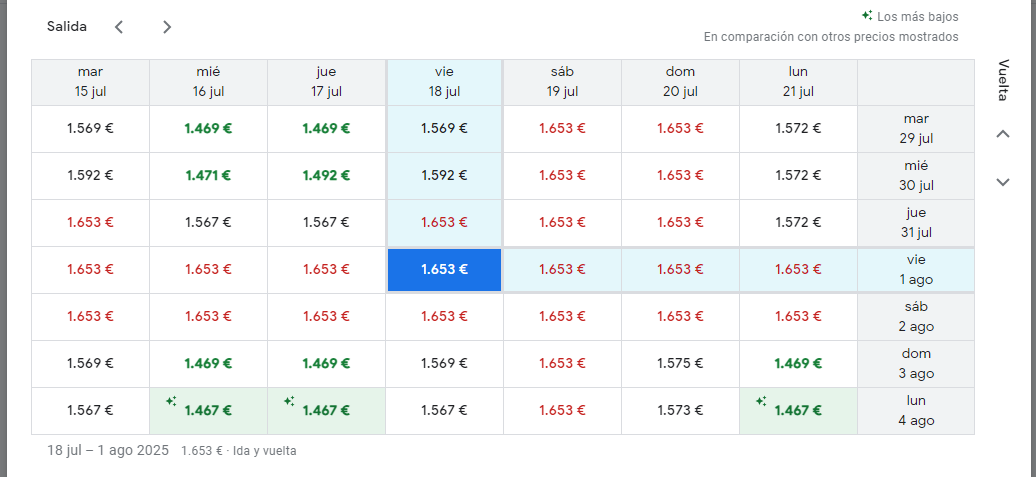The height and width of the screenshot is (477, 1036).
Task: Pick 15 jul departure, 29 jul return fare
Action: [91, 129]
